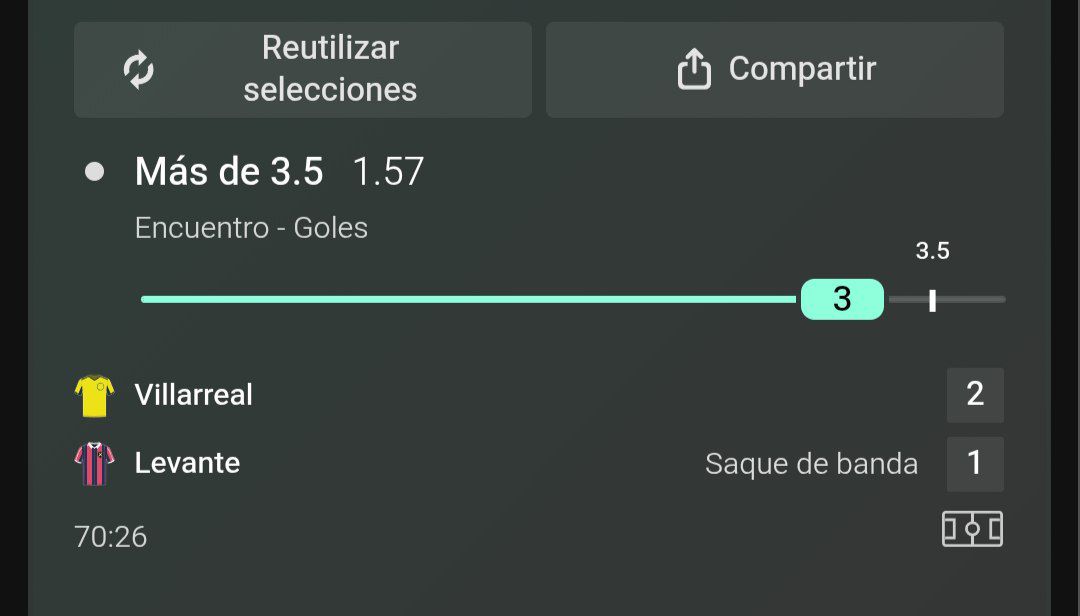
Task: Click the Encuentro - Goles market label
Action: click(251, 228)
